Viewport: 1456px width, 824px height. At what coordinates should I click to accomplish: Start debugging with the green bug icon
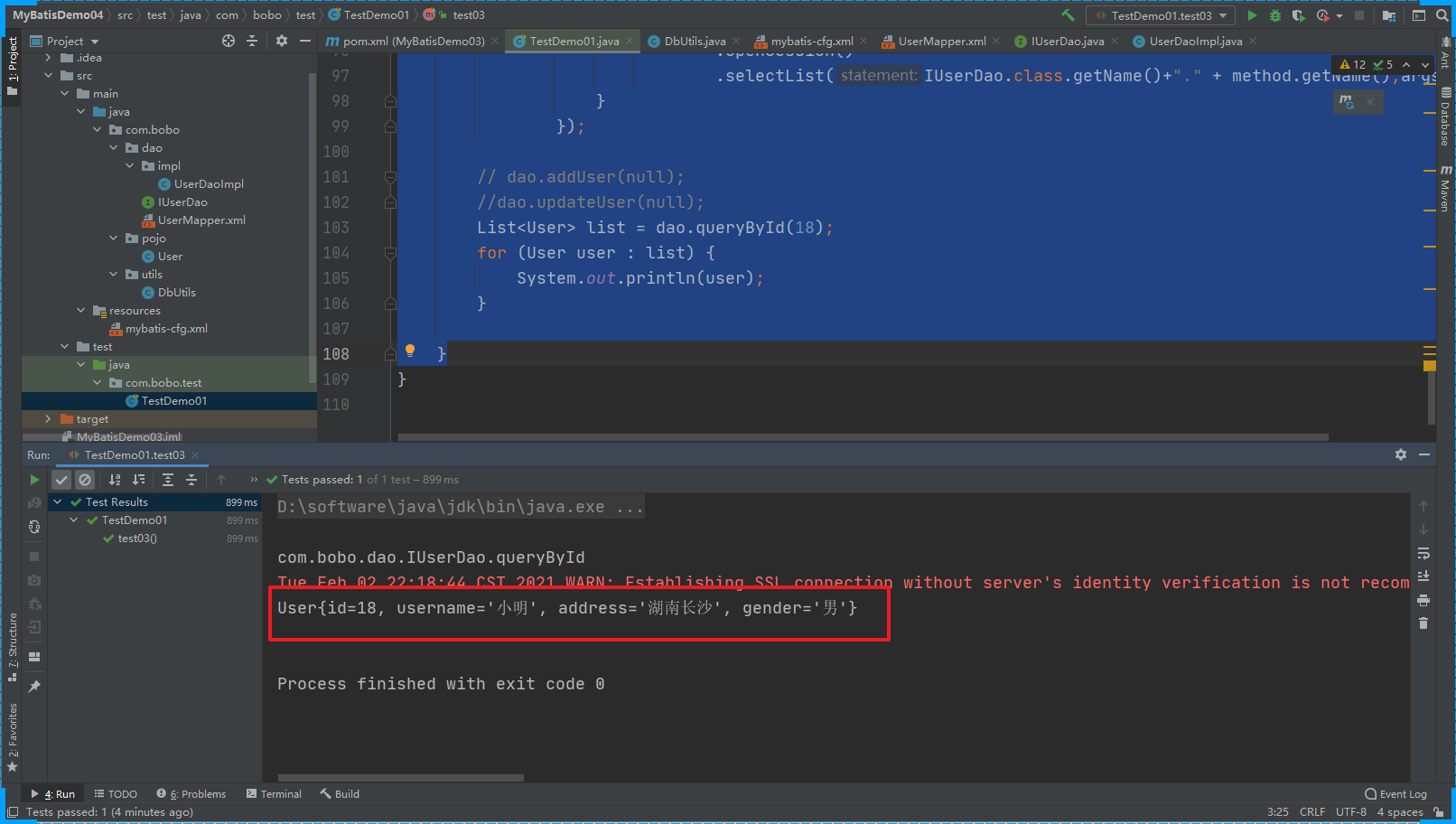1275,15
